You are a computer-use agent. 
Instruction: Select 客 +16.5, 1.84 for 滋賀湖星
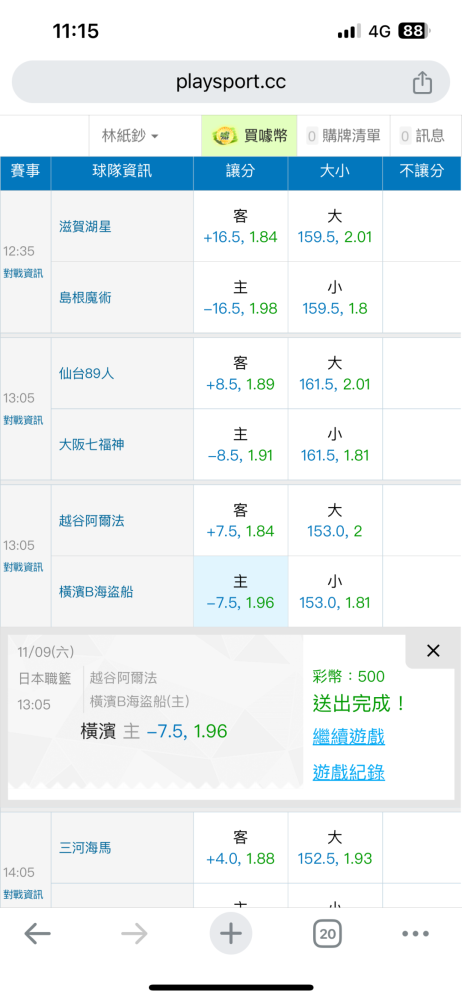[x=241, y=226]
